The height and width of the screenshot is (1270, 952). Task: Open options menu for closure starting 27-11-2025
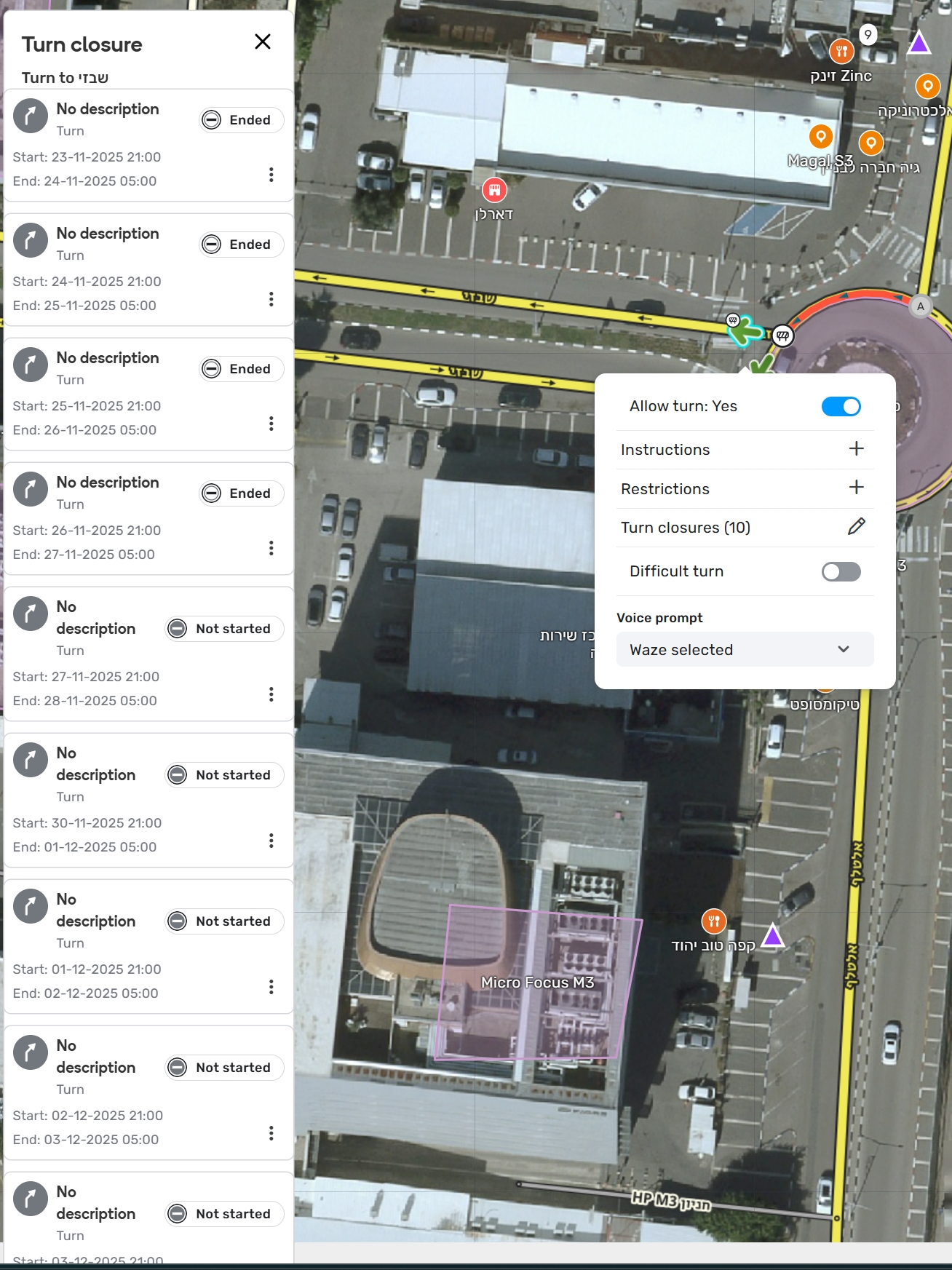coord(271,694)
